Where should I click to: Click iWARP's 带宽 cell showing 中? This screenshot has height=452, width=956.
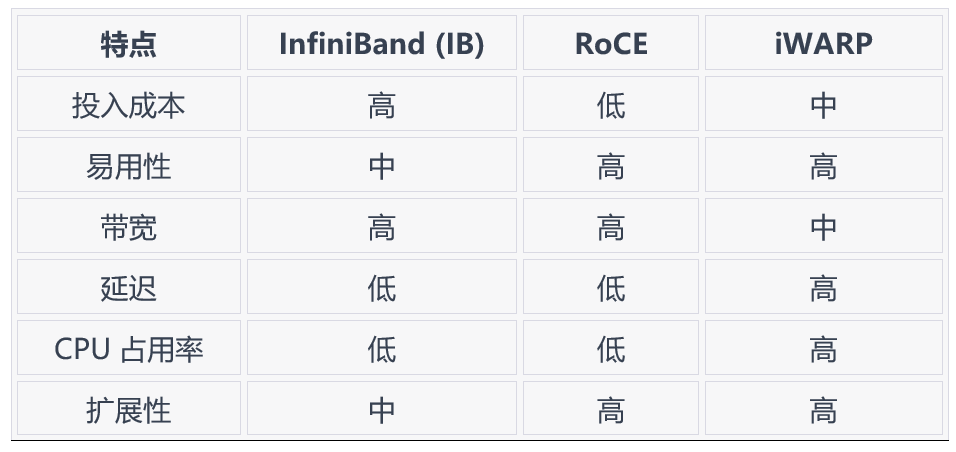[x=823, y=227]
